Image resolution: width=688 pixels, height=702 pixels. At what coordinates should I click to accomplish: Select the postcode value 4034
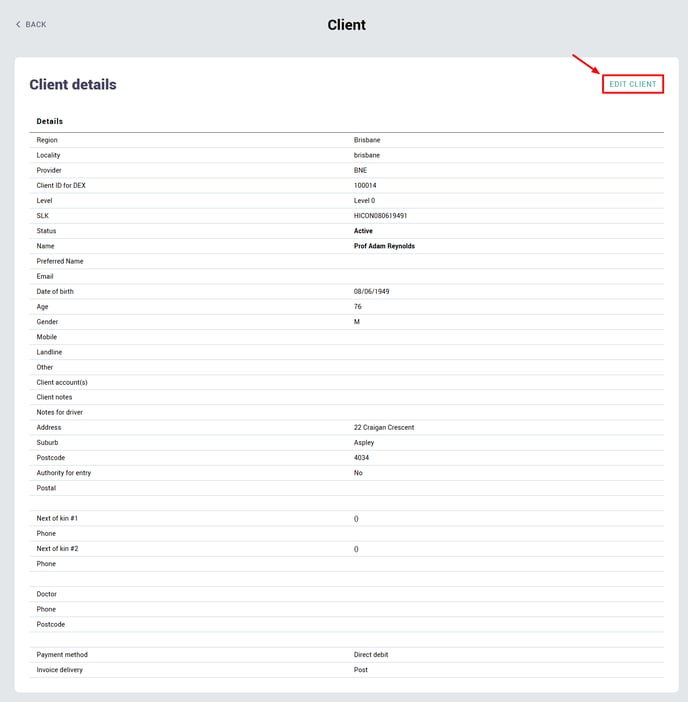click(361, 458)
